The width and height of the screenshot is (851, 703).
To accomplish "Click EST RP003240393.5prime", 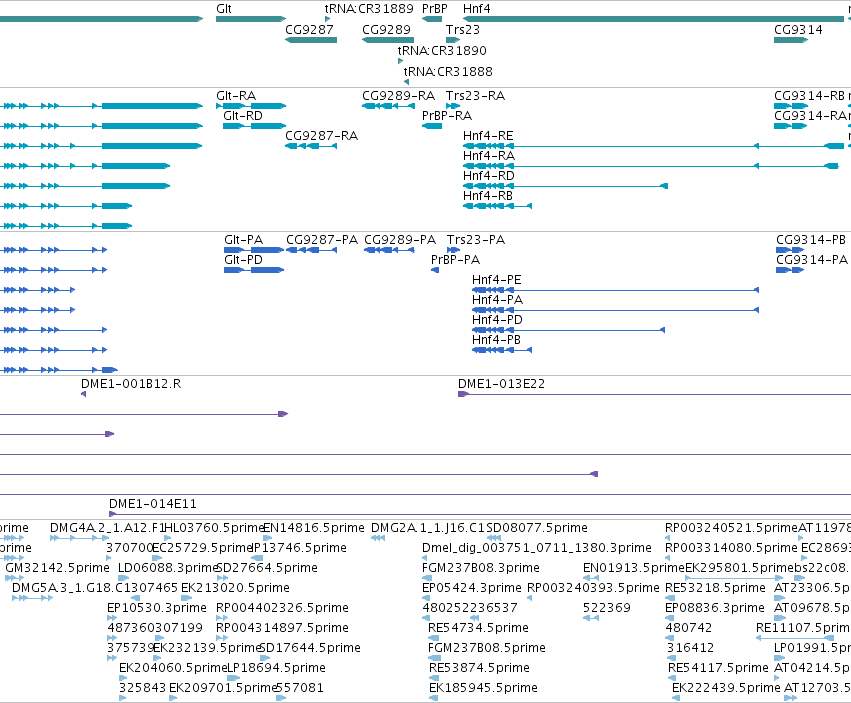I will [x=593, y=588].
